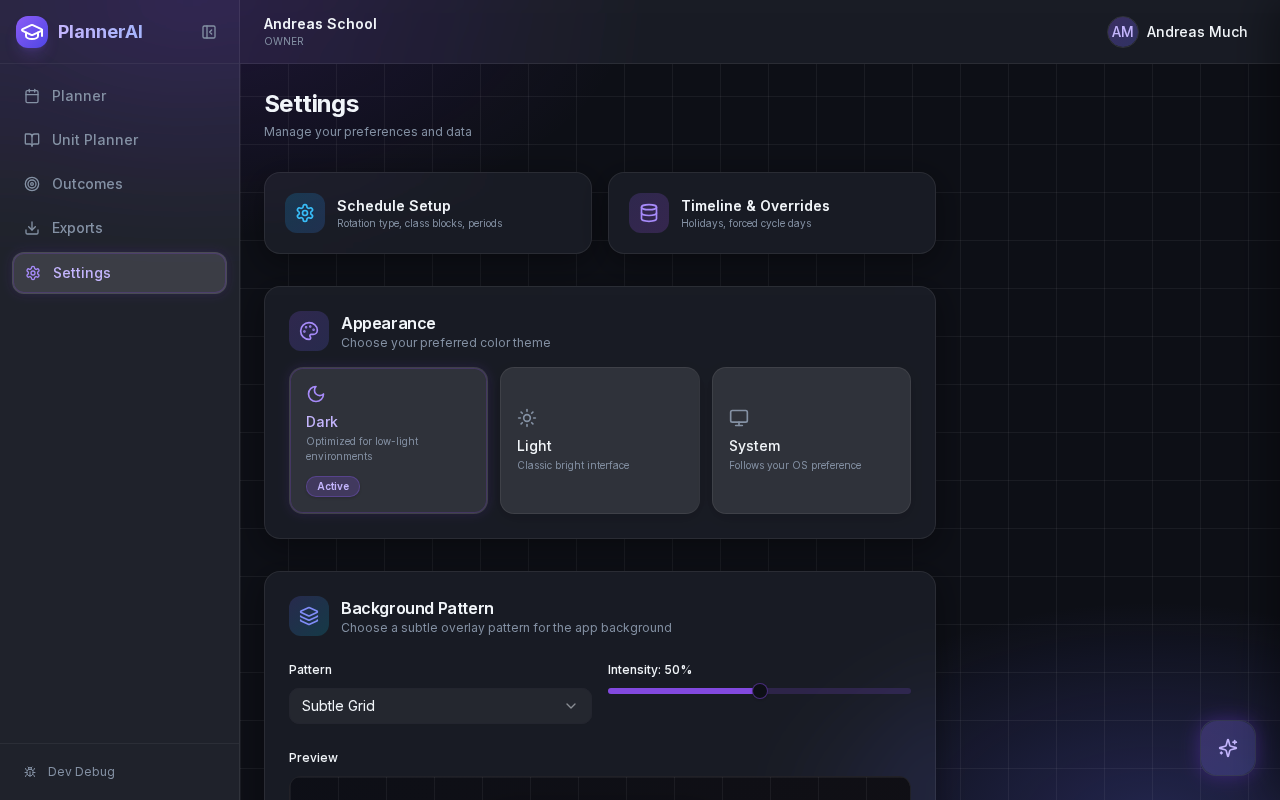
Task: Collapse the sidebar with the panel icon
Action: (x=209, y=32)
